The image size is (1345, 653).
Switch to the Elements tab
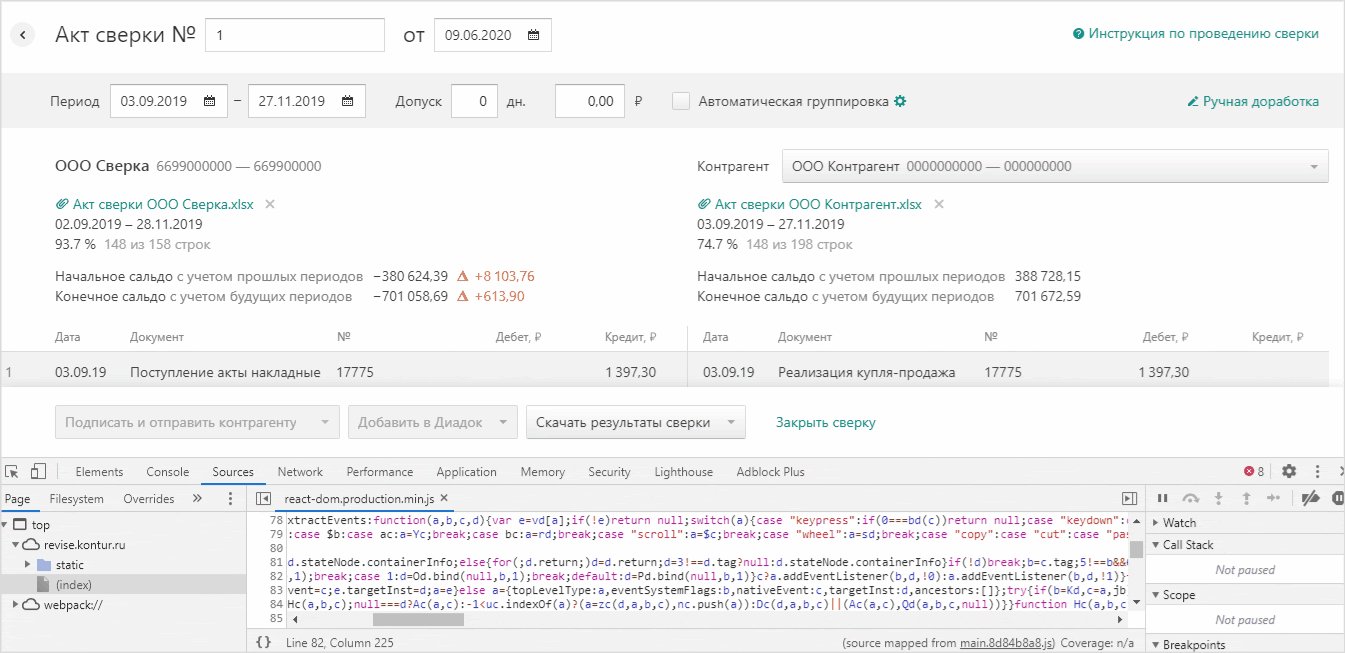click(x=99, y=472)
